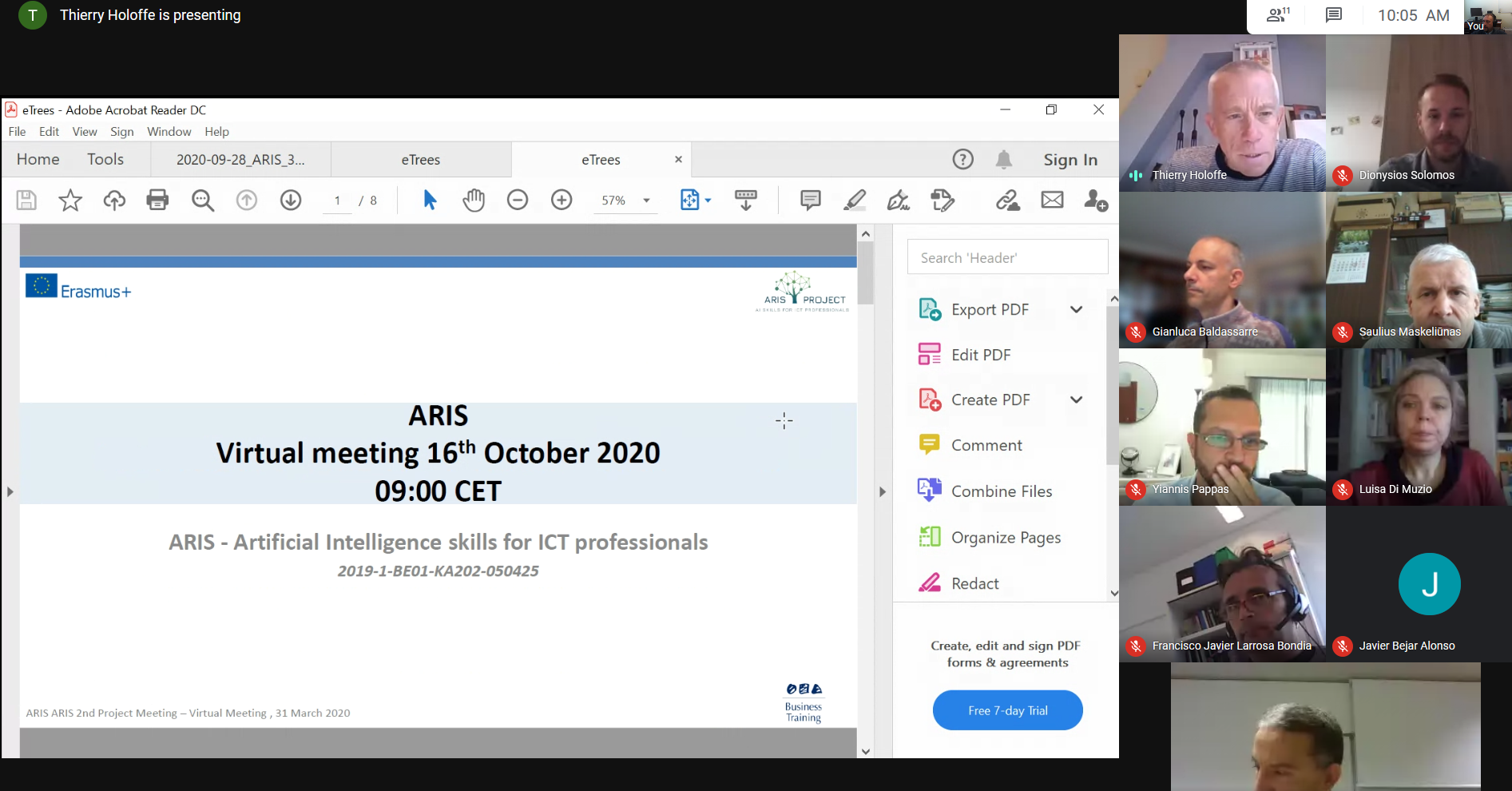Image resolution: width=1512 pixels, height=791 pixels.
Task: Send file by email envelope icon
Action: 1052,200
